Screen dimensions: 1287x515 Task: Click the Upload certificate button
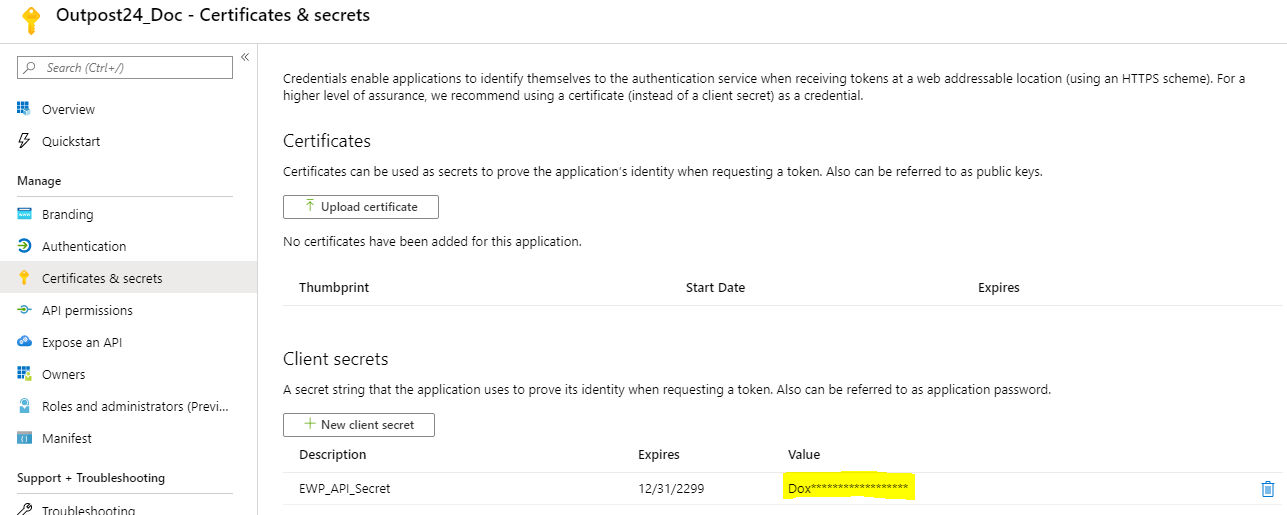click(x=361, y=207)
